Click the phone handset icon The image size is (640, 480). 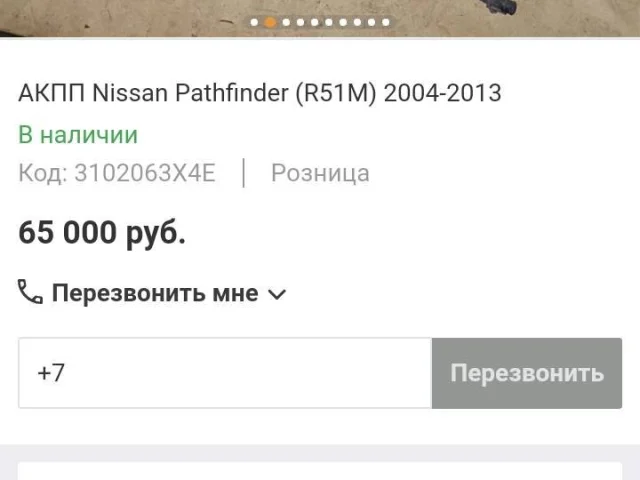30,292
